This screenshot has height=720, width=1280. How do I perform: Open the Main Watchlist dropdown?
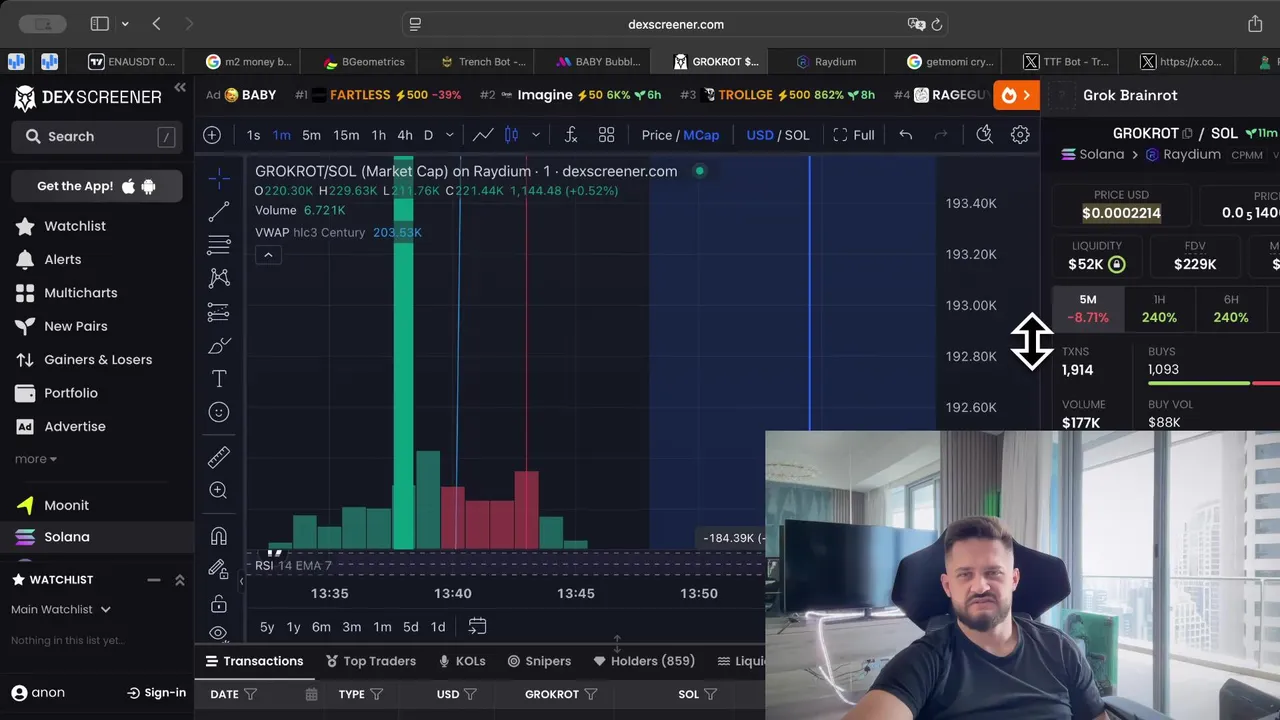click(61, 609)
